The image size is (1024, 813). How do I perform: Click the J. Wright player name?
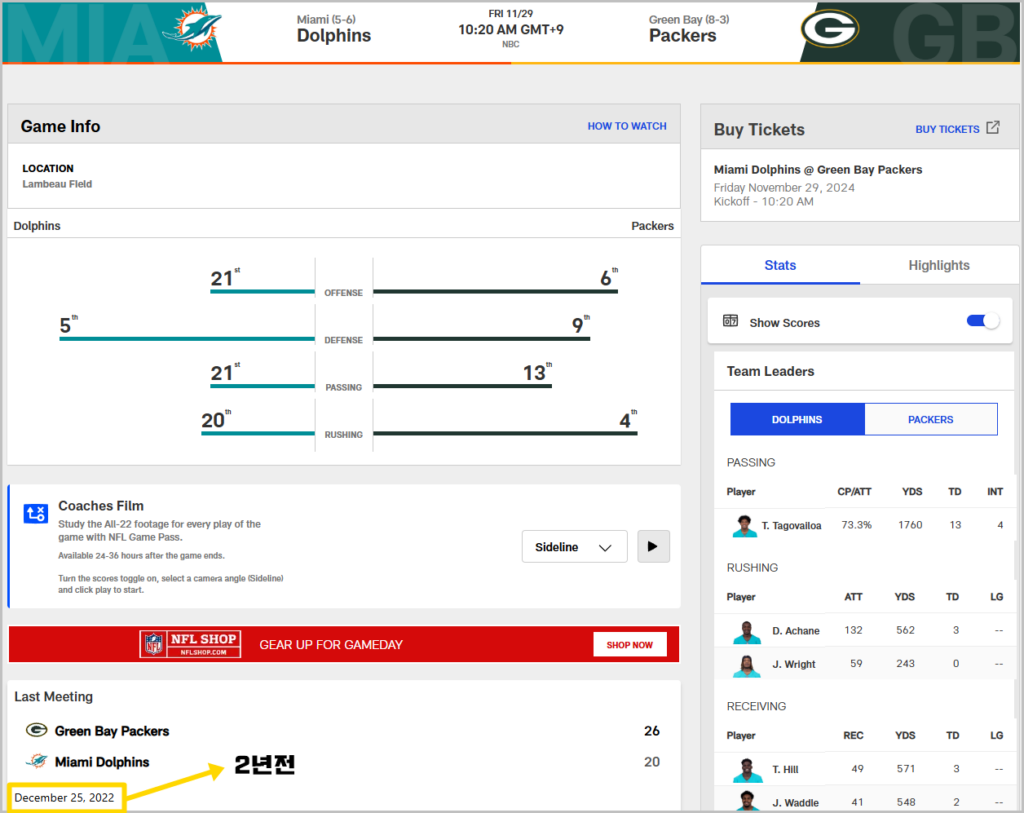pos(794,664)
